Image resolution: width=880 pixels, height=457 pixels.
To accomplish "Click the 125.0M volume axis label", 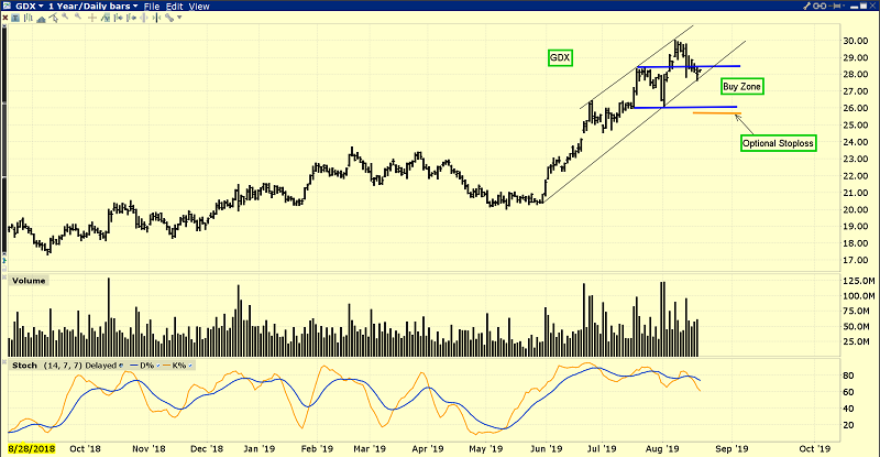I will pos(859,281).
